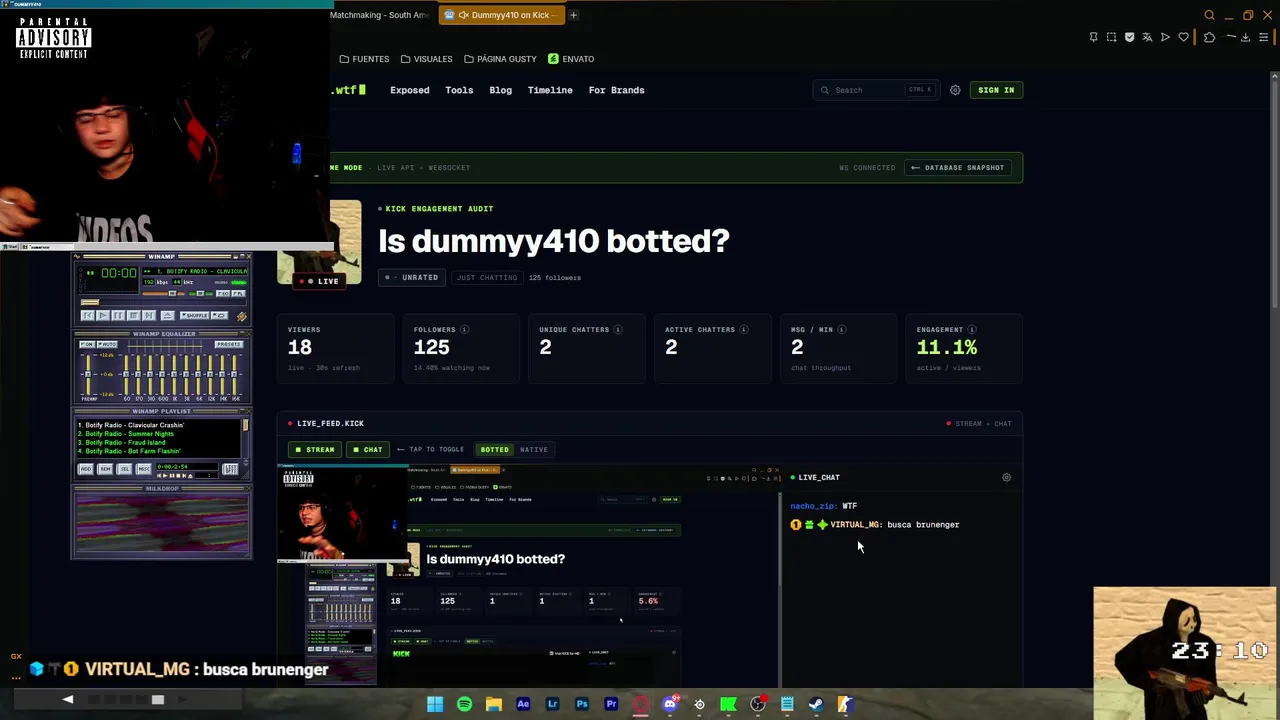Image resolution: width=1280 pixels, height=720 pixels.
Task: Open the For Brands nav item
Action: 616,90
